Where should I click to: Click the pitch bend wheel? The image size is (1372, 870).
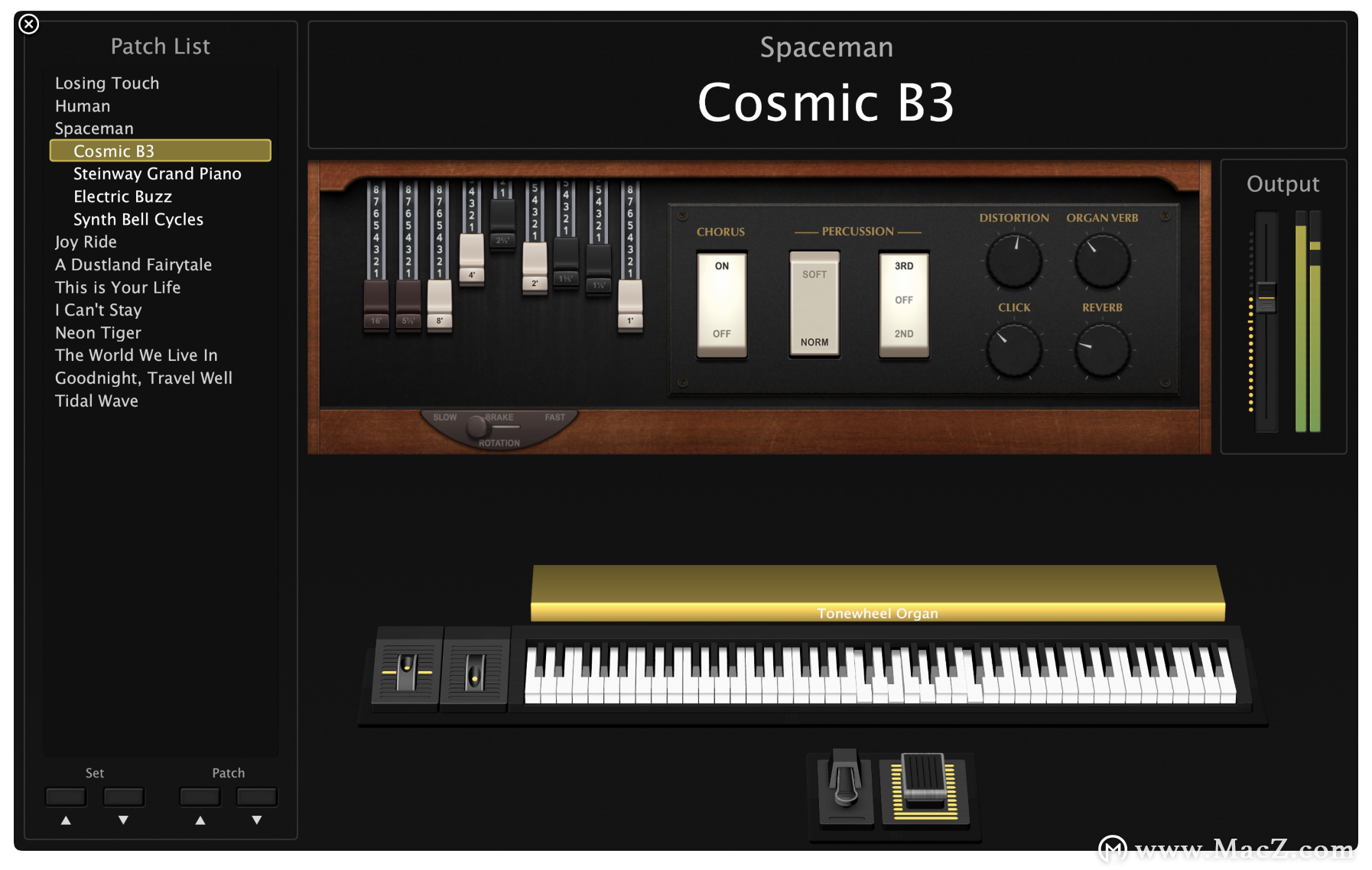point(407,670)
